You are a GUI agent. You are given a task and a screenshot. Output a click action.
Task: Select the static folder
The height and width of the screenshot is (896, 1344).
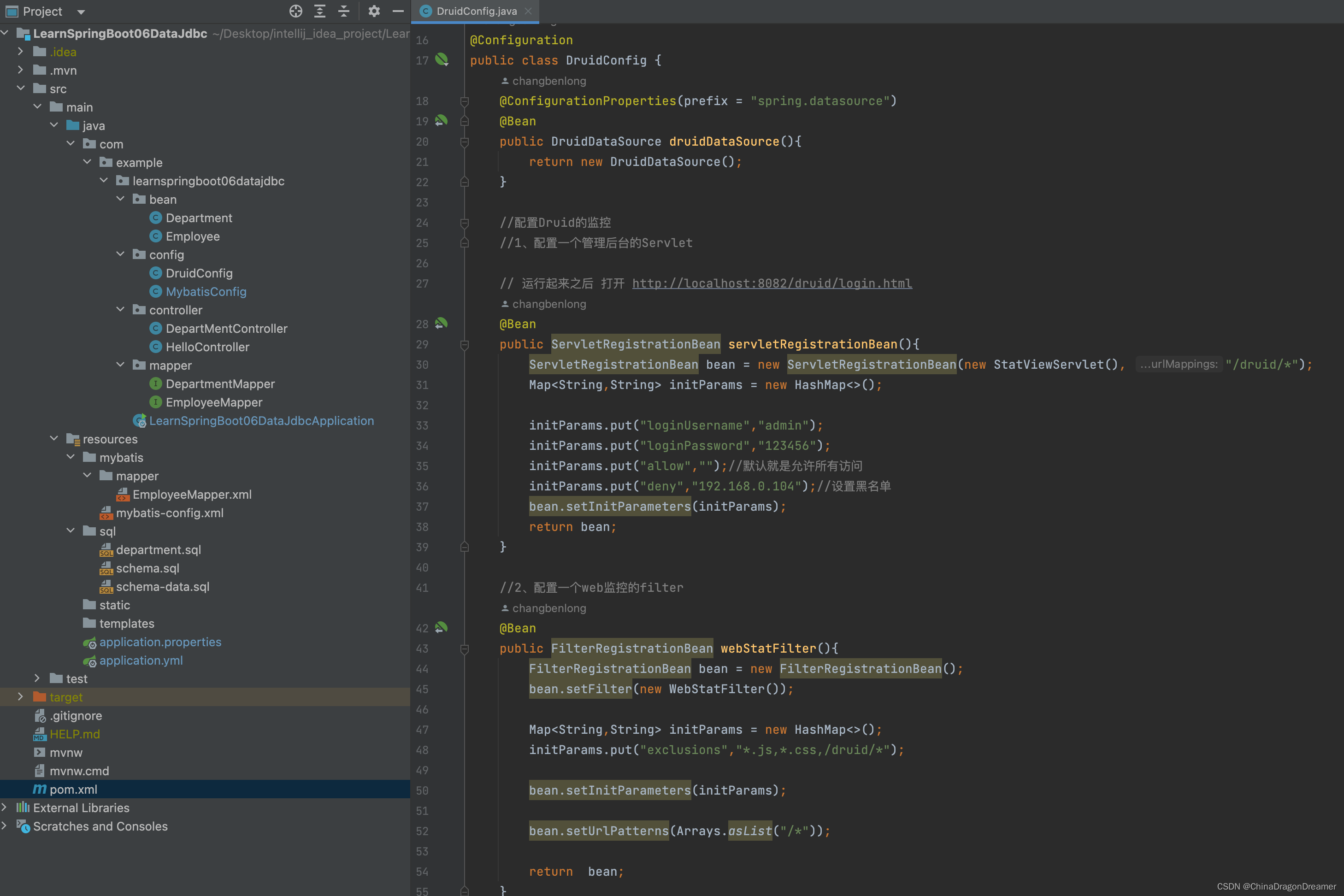click(x=114, y=605)
